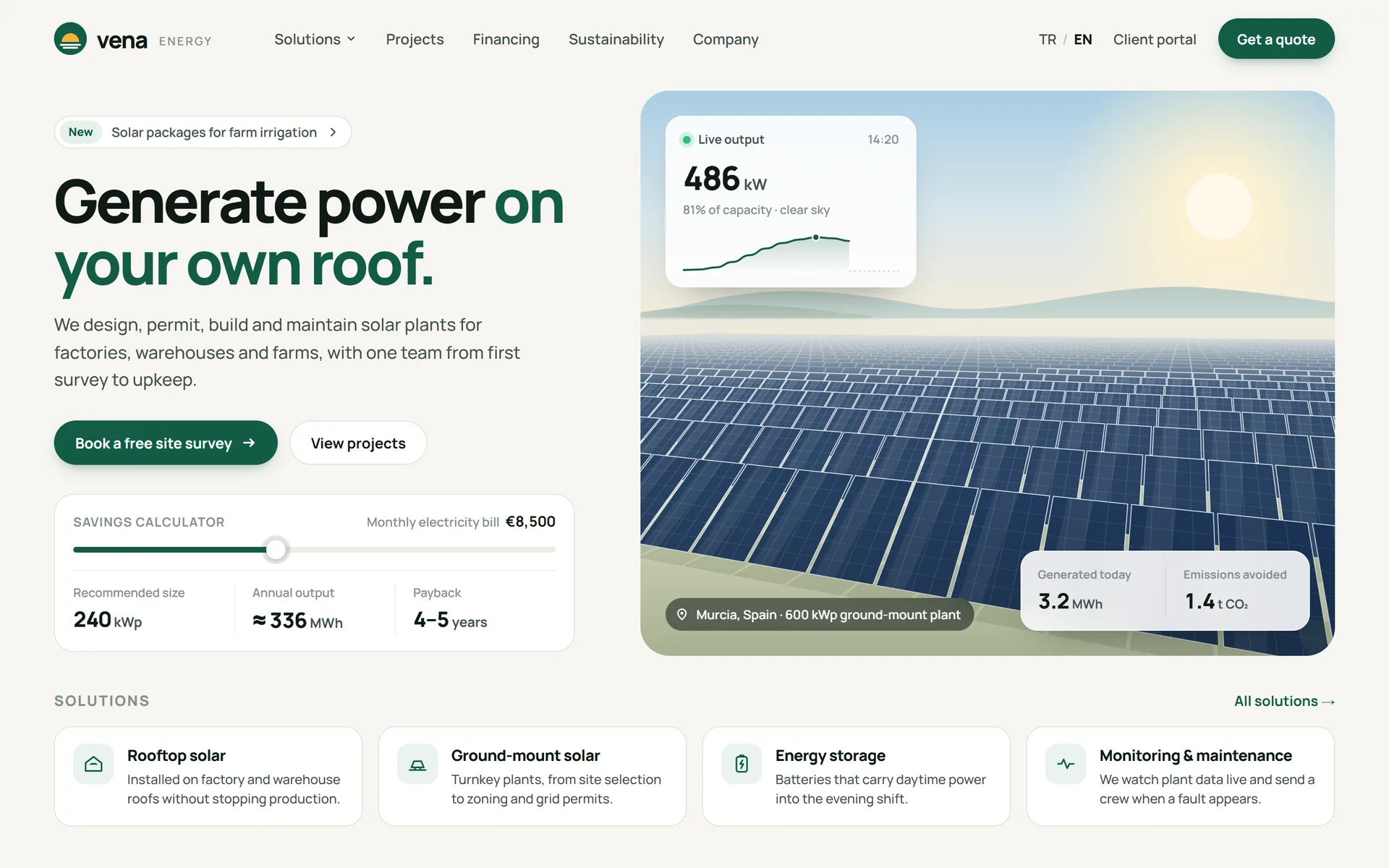Click the 4–5 years payback value
1389x868 pixels.
[x=450, y=620]
